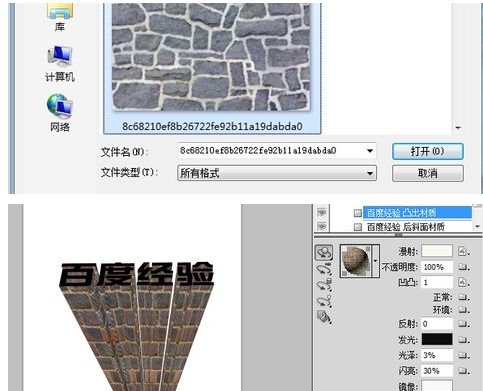The image size is (483, 391).
Task: Click the 不透明度 100% value field
Action: [x=437, y=267]
